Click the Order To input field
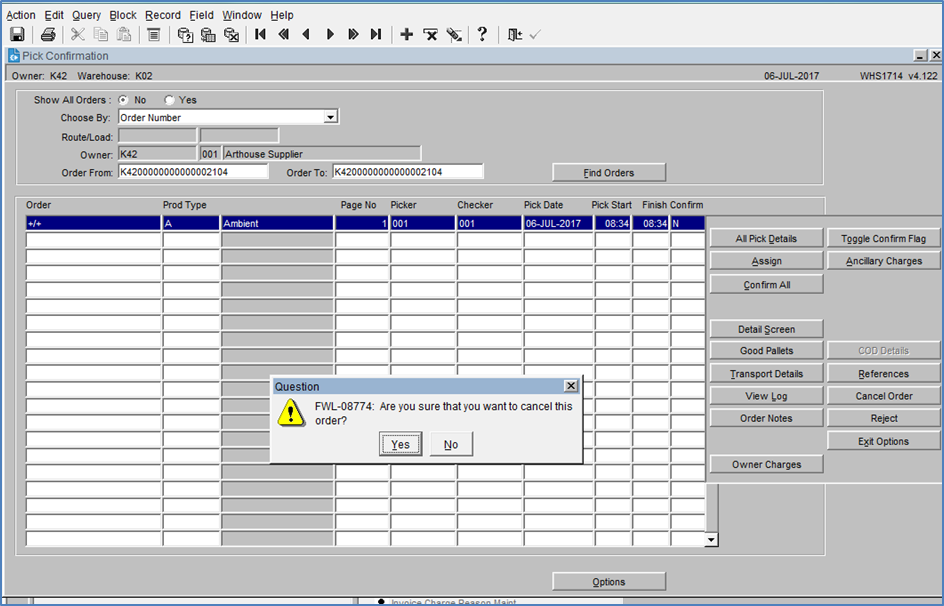Image resolution: width=944 pixels, height=606 pixels. tap(408, 172)
